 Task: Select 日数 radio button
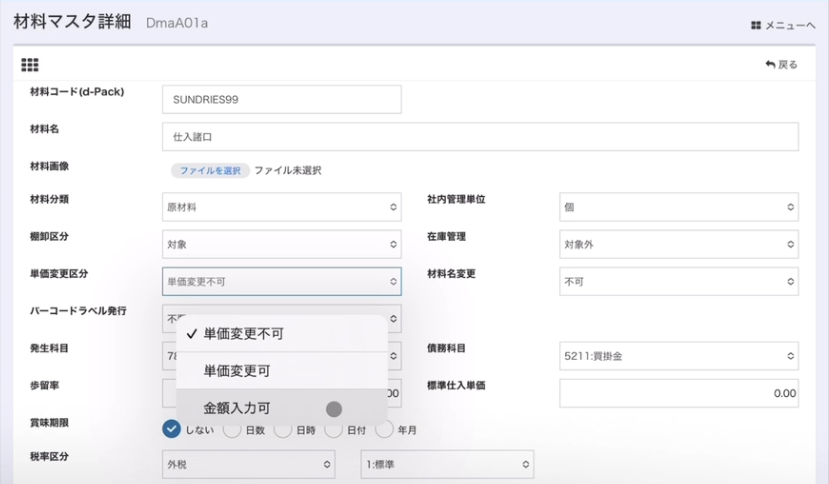231,430
